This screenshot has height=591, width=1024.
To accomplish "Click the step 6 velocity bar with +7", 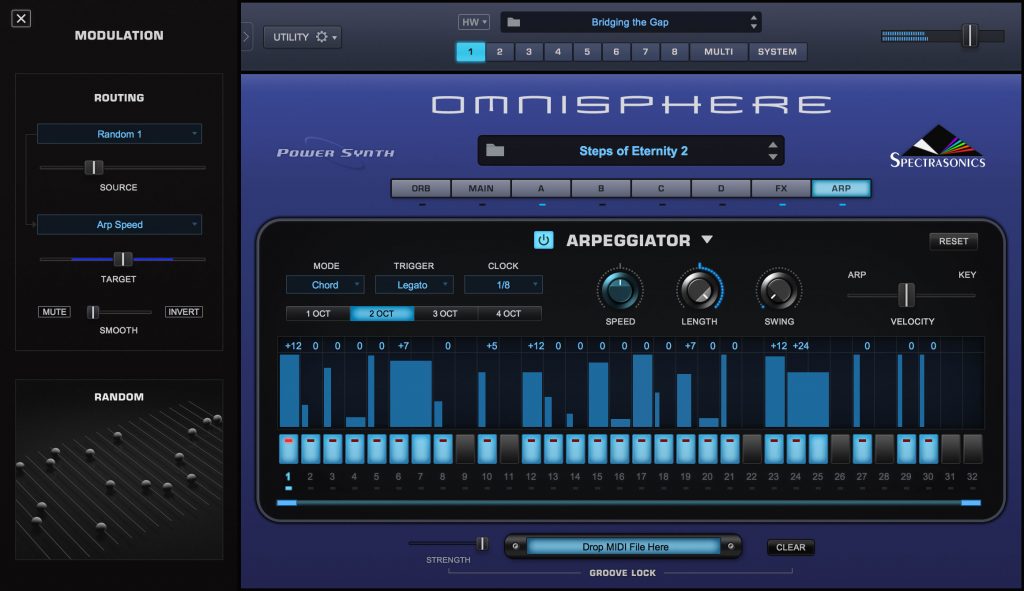I will tap(411, 394).
